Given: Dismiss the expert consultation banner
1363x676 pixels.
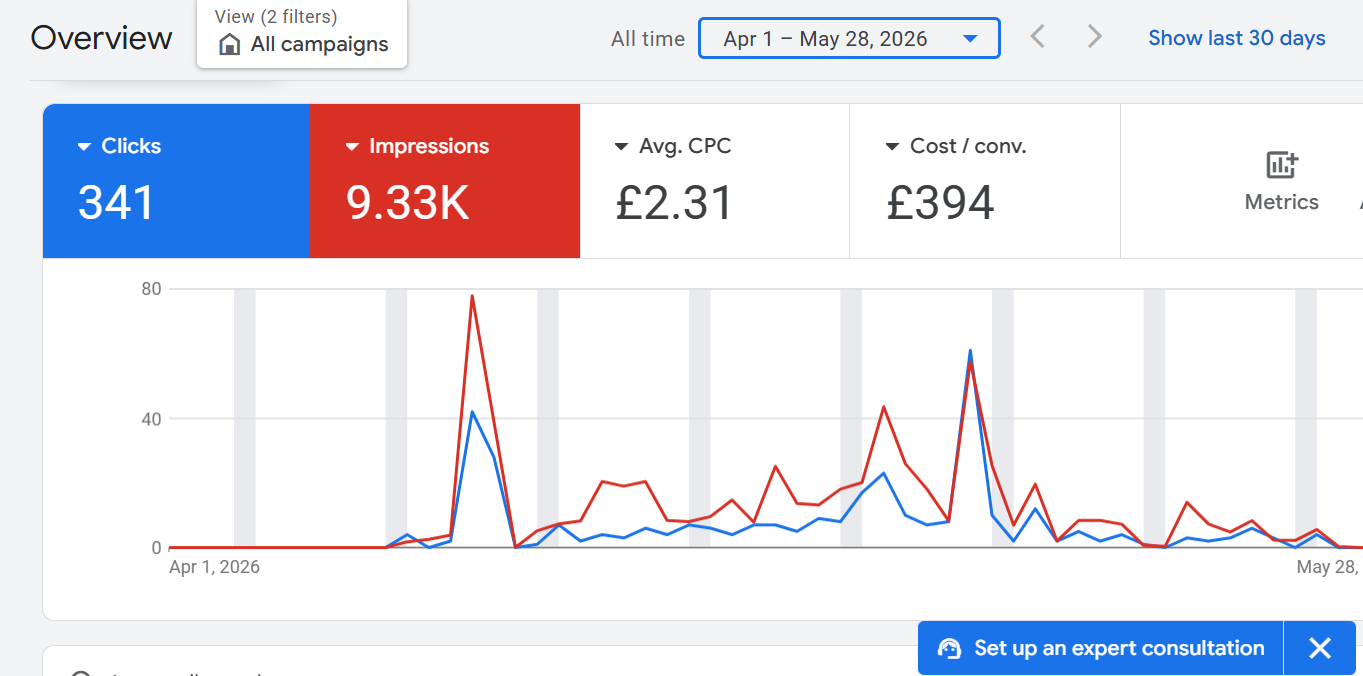Looking at the screenshot, I should [x=1320, y=648].
